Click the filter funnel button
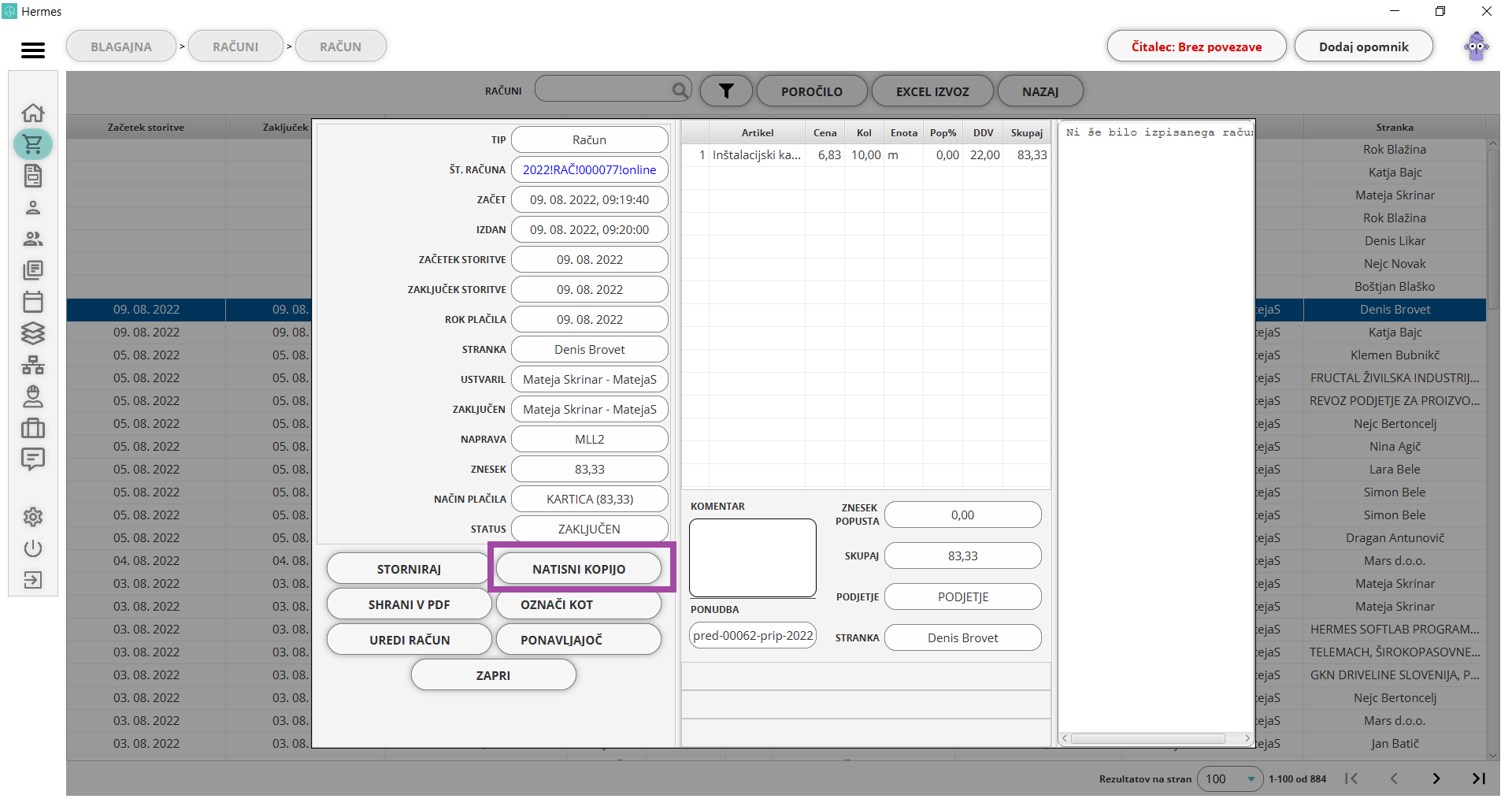 pyautogui.click(x=726, y=91)
